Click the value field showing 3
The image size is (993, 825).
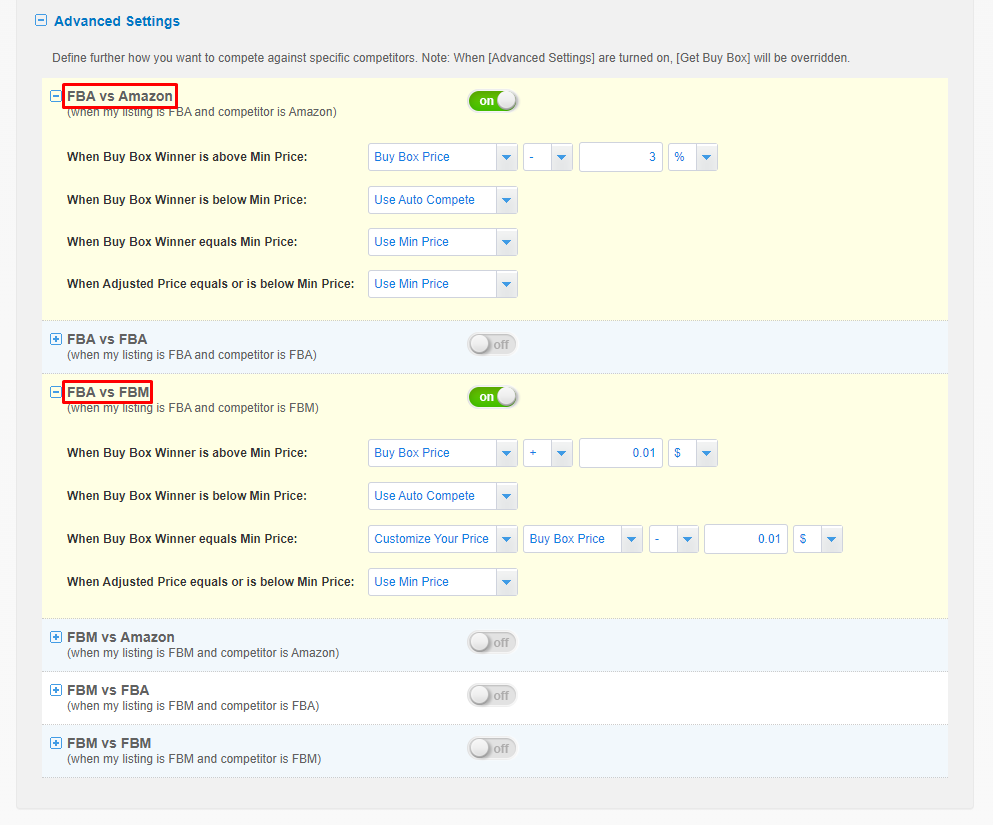621,157
